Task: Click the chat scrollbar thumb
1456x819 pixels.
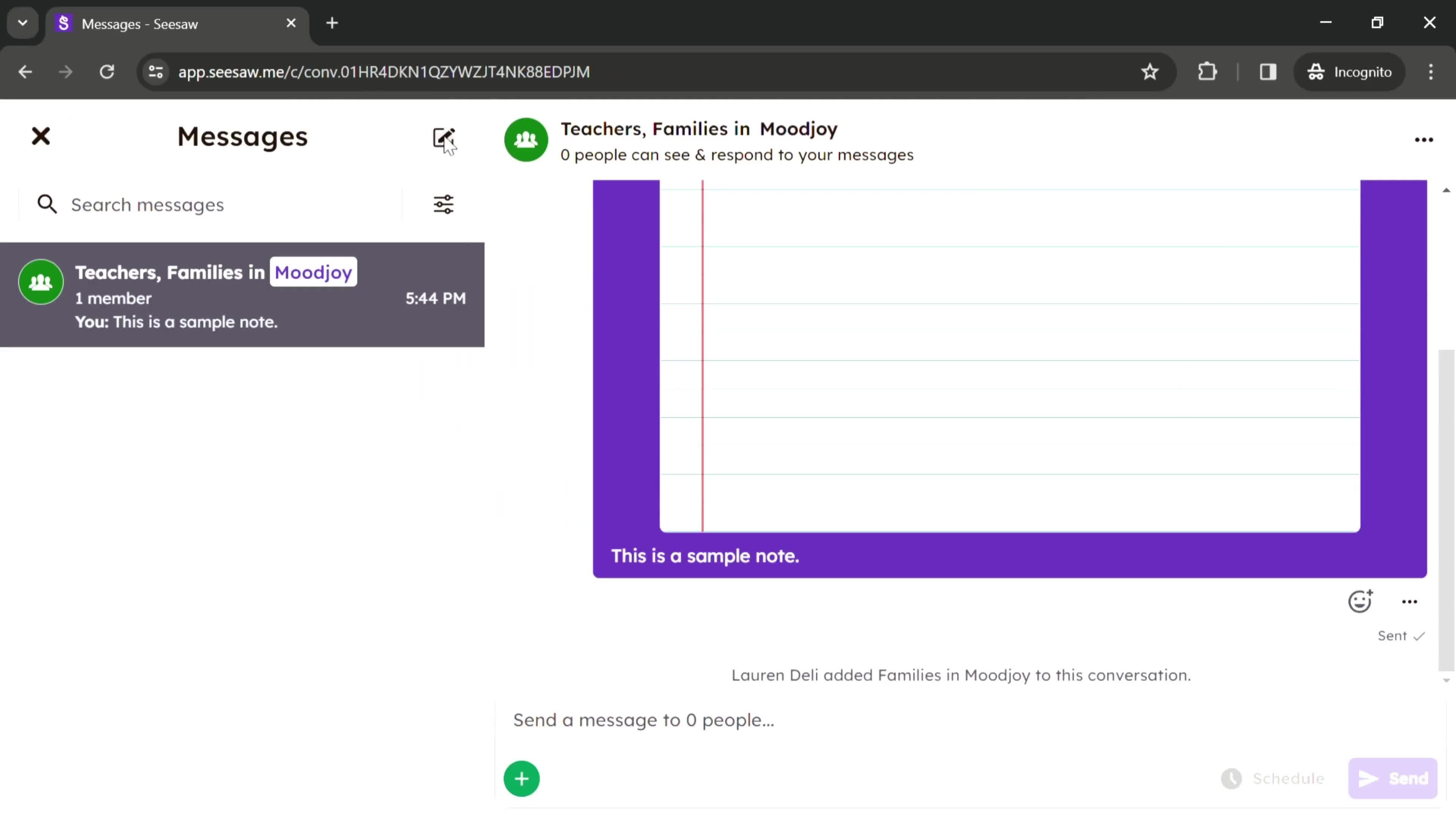Action: point(1447,510)
